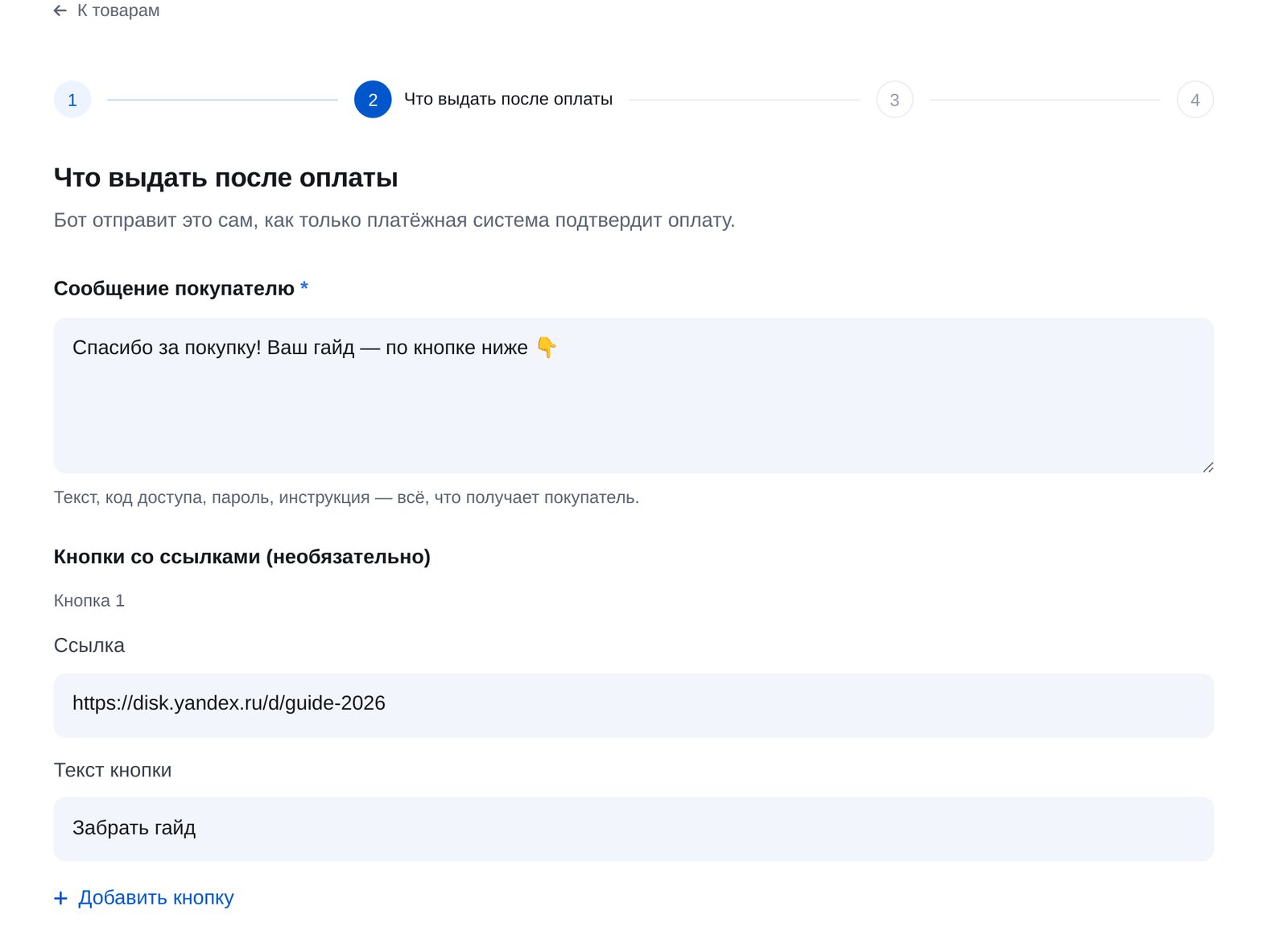The image size is (1288, 939).
Task: Click the Текст кнопки label
Action: 113,770
